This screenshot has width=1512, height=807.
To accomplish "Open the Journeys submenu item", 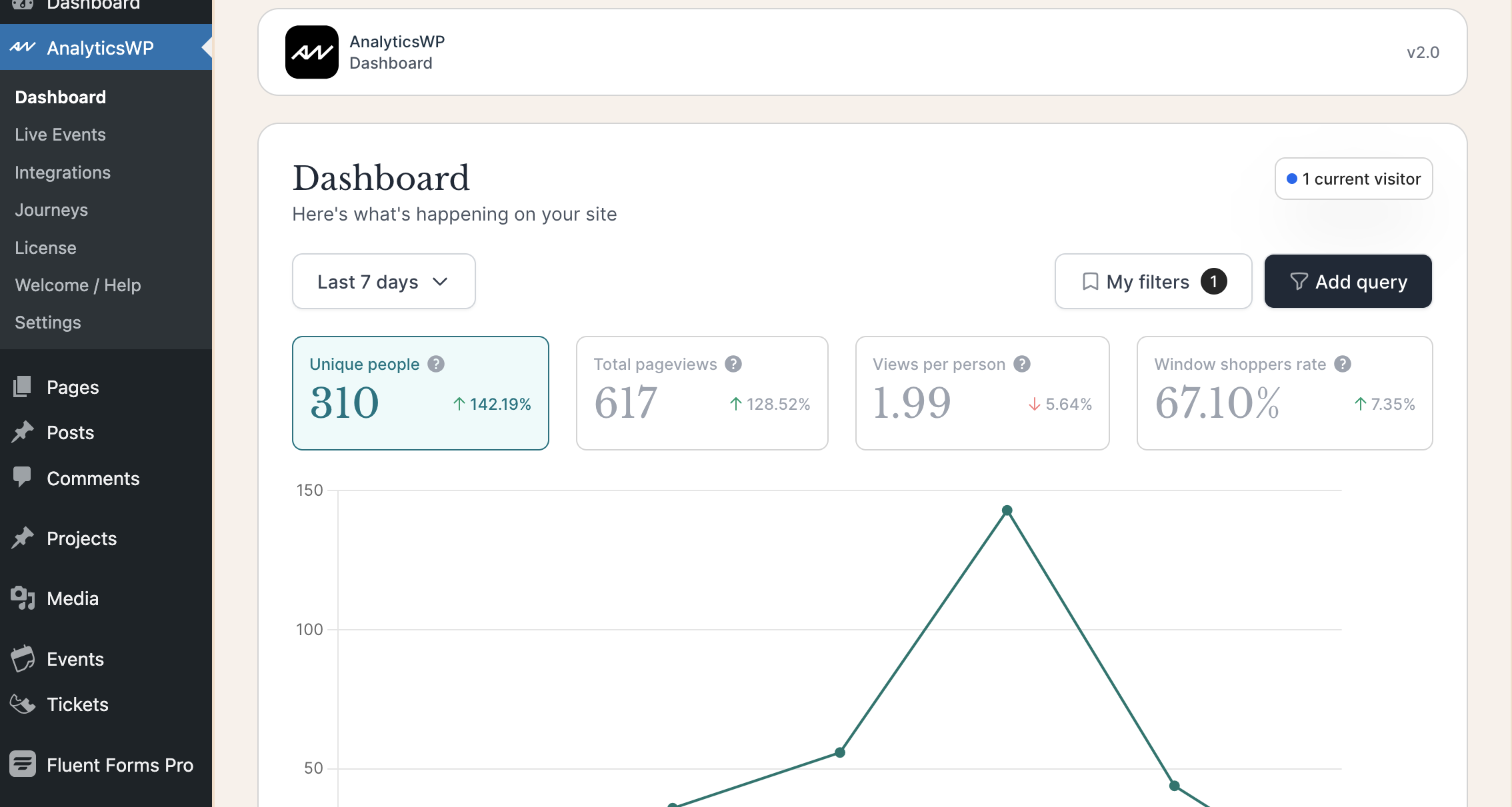I will coord(51,210).
